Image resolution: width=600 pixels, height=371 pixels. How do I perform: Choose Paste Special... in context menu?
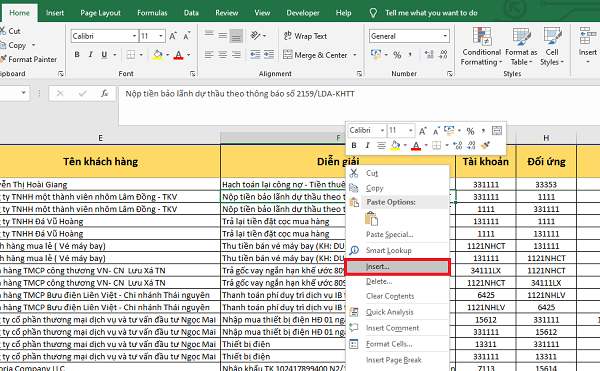point(397,234)
